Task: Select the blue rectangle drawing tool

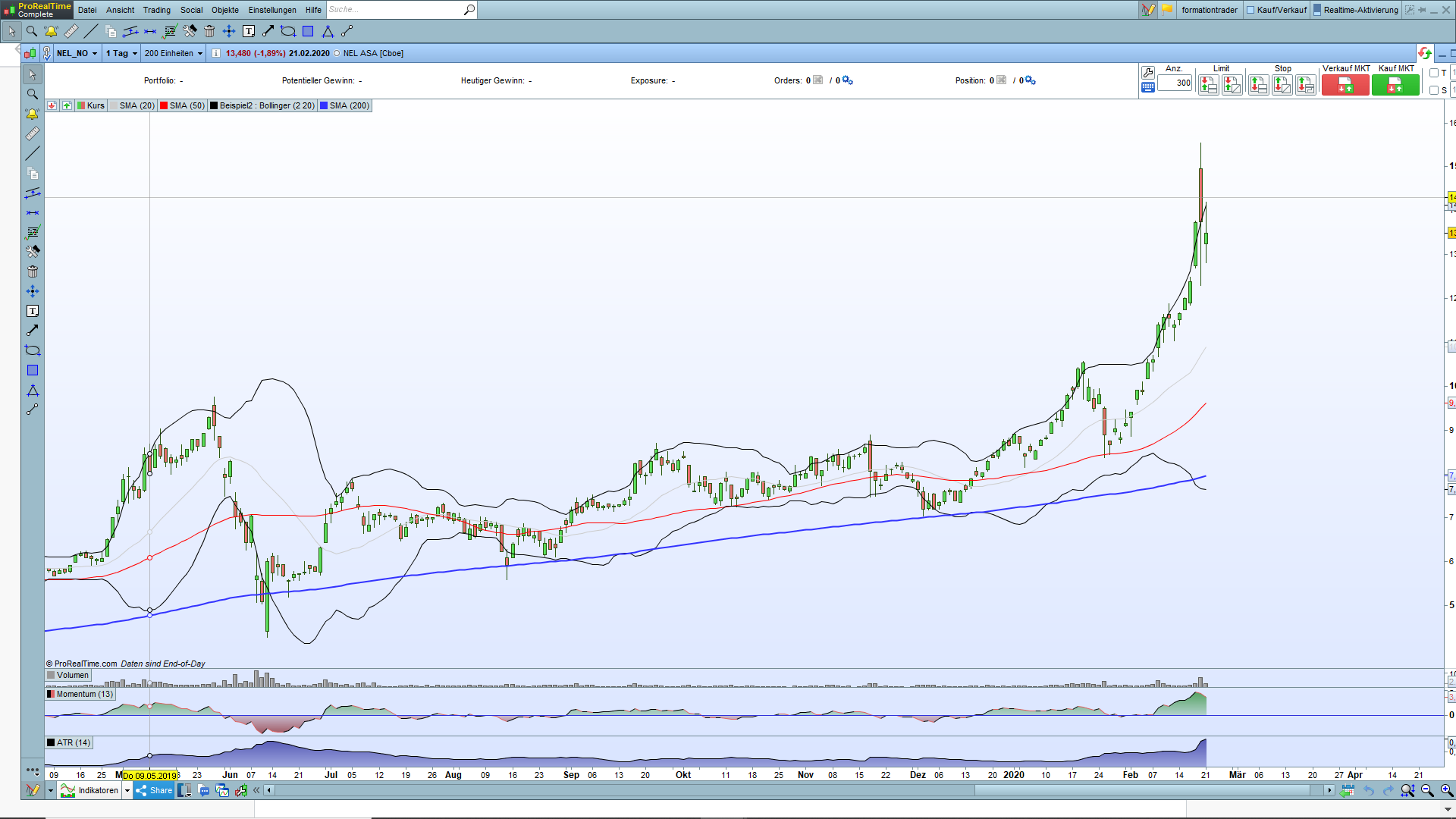Action: tap(308, 31)
